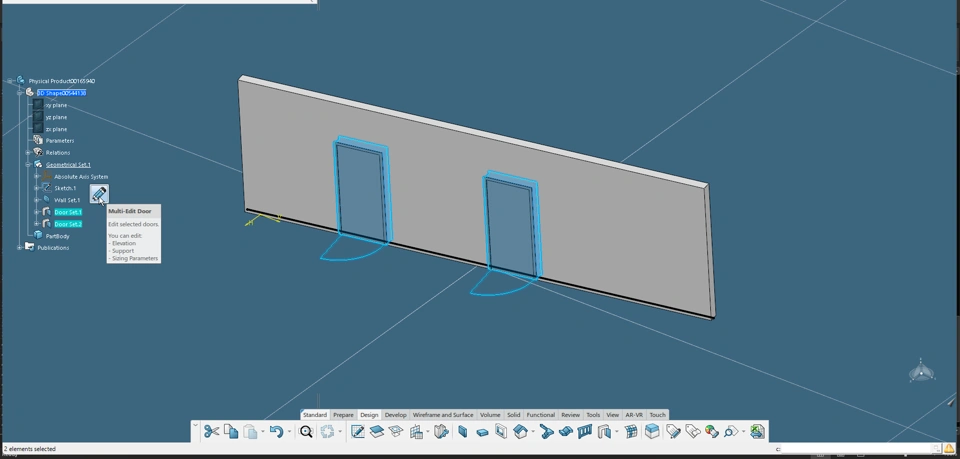Select the Wall Set.1 tree item
The width and height of the screenshot is (960, 459).
click(67, 200)
